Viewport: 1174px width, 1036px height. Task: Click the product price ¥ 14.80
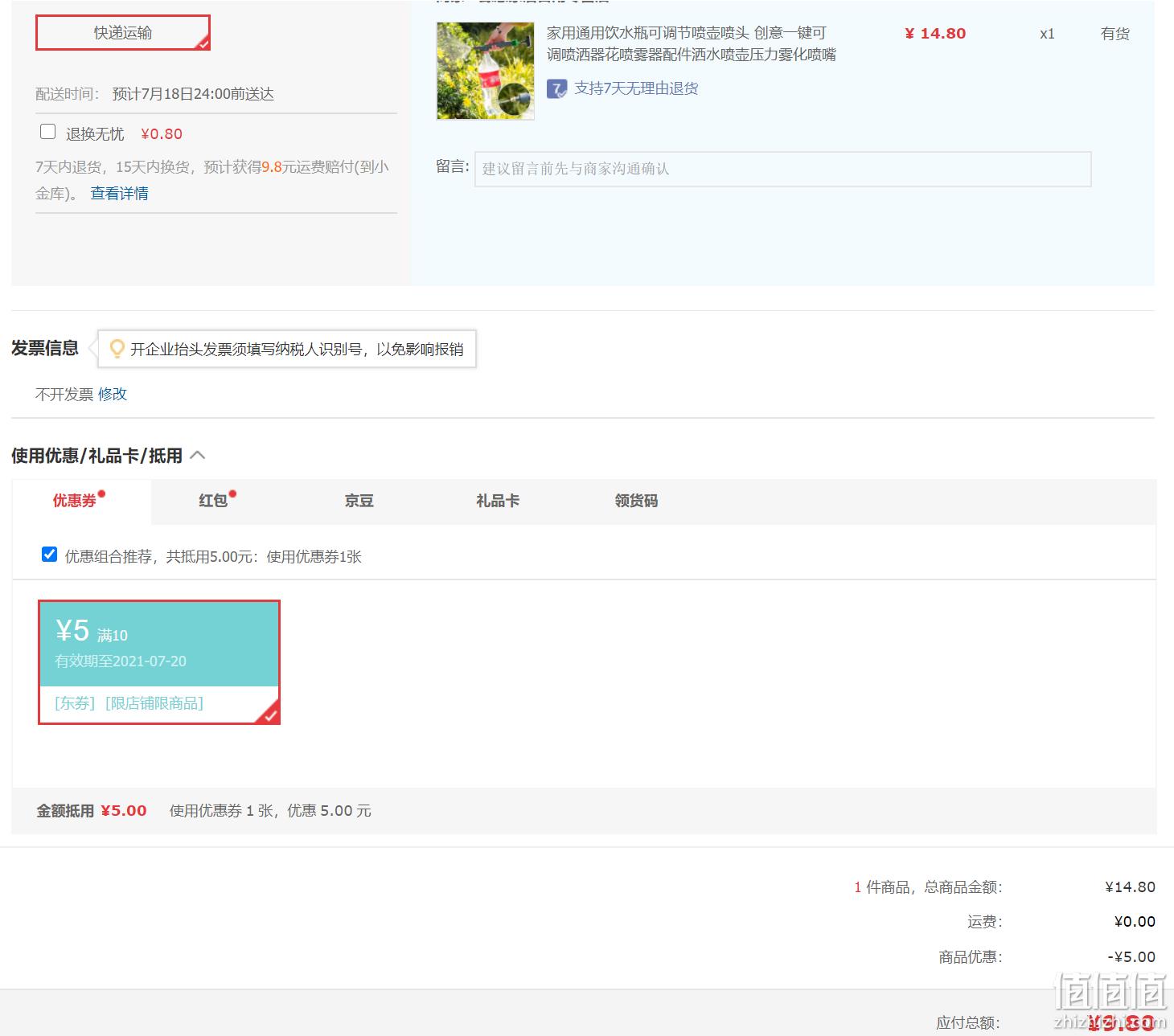(935, 34)
